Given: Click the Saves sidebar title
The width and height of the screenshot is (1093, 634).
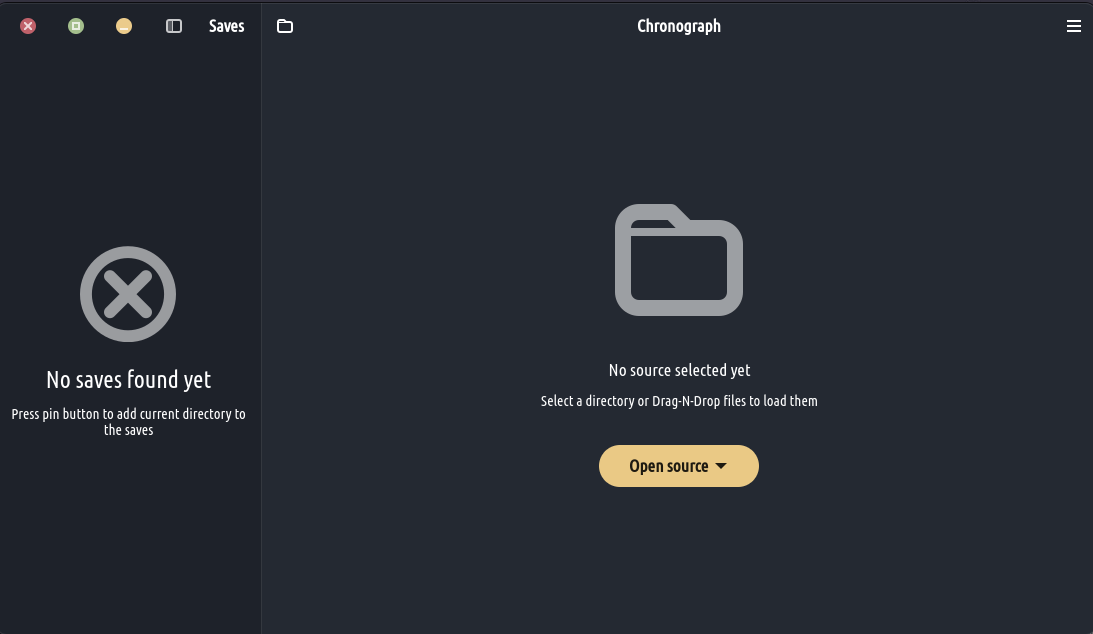Looking at the screenshot, I should [226, 26].
